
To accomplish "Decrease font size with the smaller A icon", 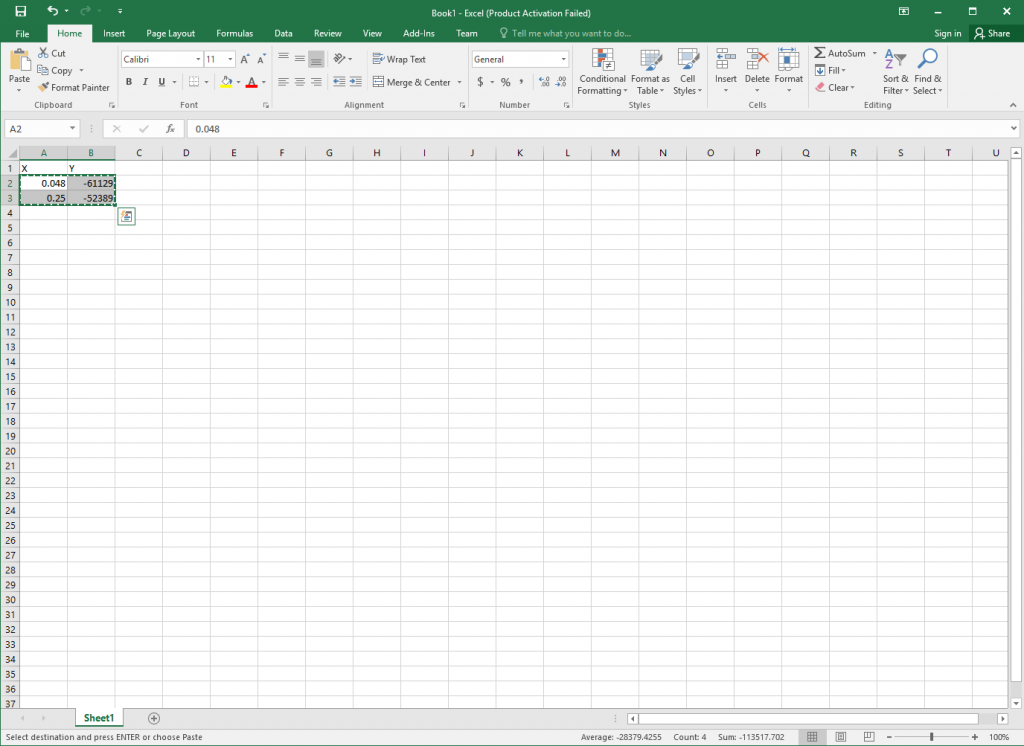I will [x=261, y=59].
